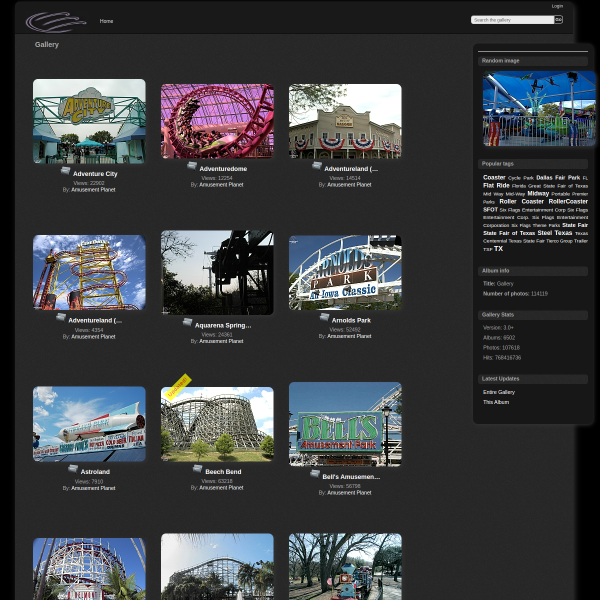Open the Arnolds Park album title link
600x600 pixels.
click(x=351, y=320)
